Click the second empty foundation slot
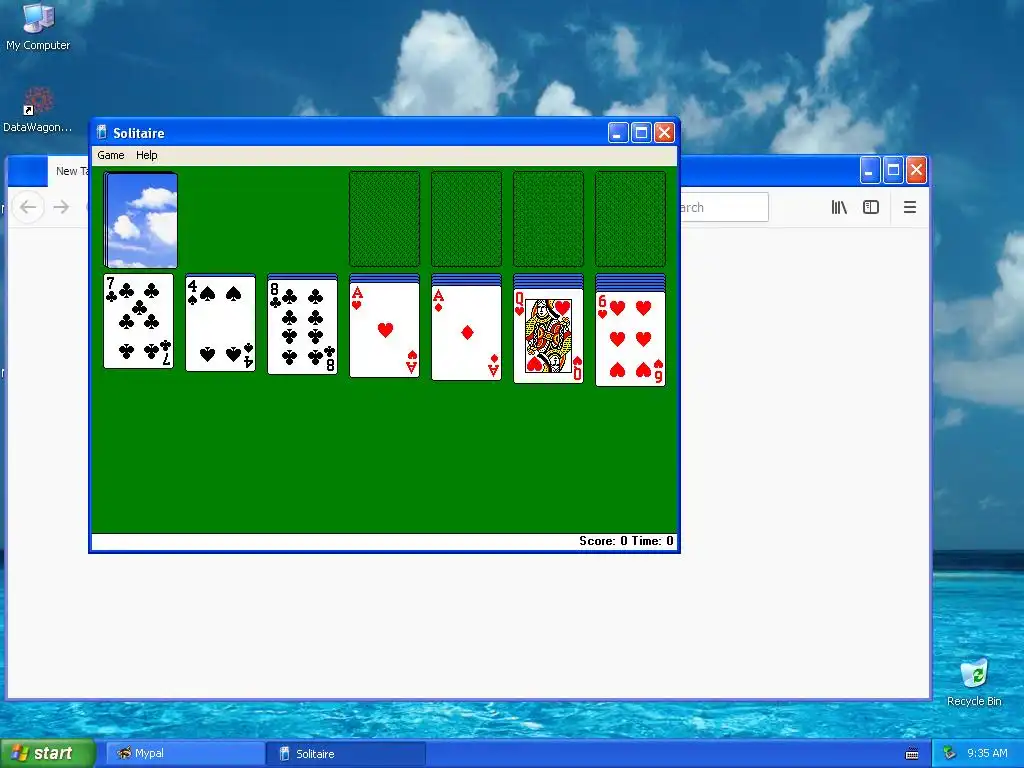This screenshot has height=768, width=1024. click(466, 219)
